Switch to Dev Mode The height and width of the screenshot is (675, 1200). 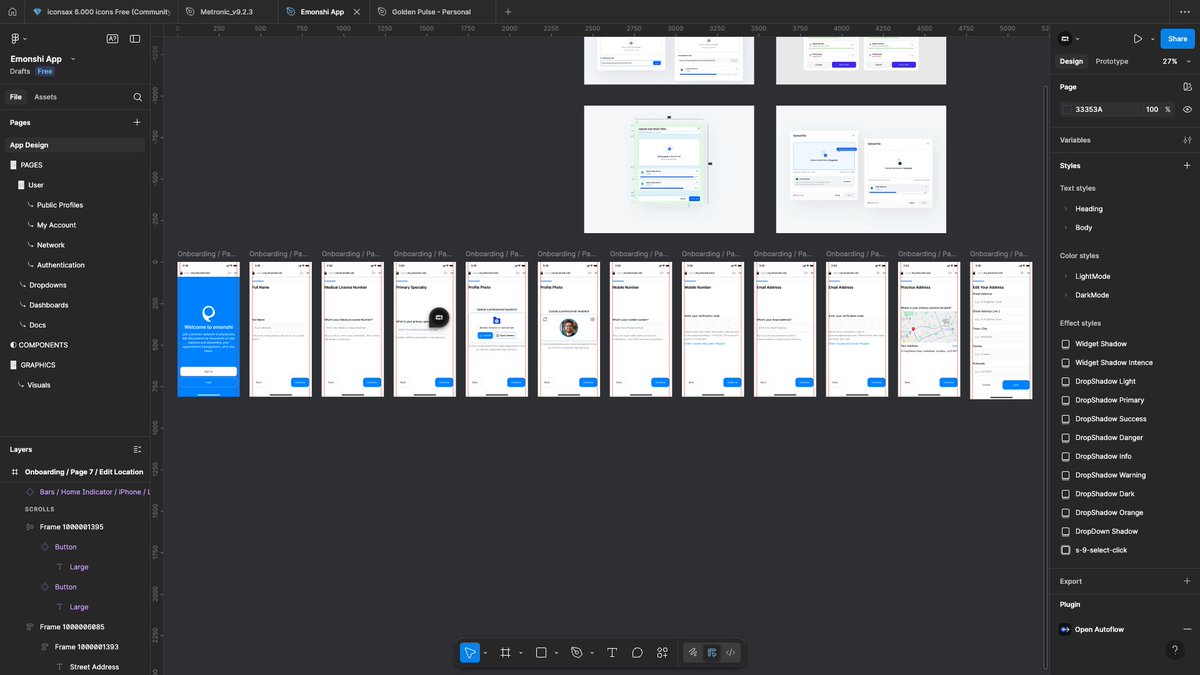pyautogui.click(x=731, y=653)
